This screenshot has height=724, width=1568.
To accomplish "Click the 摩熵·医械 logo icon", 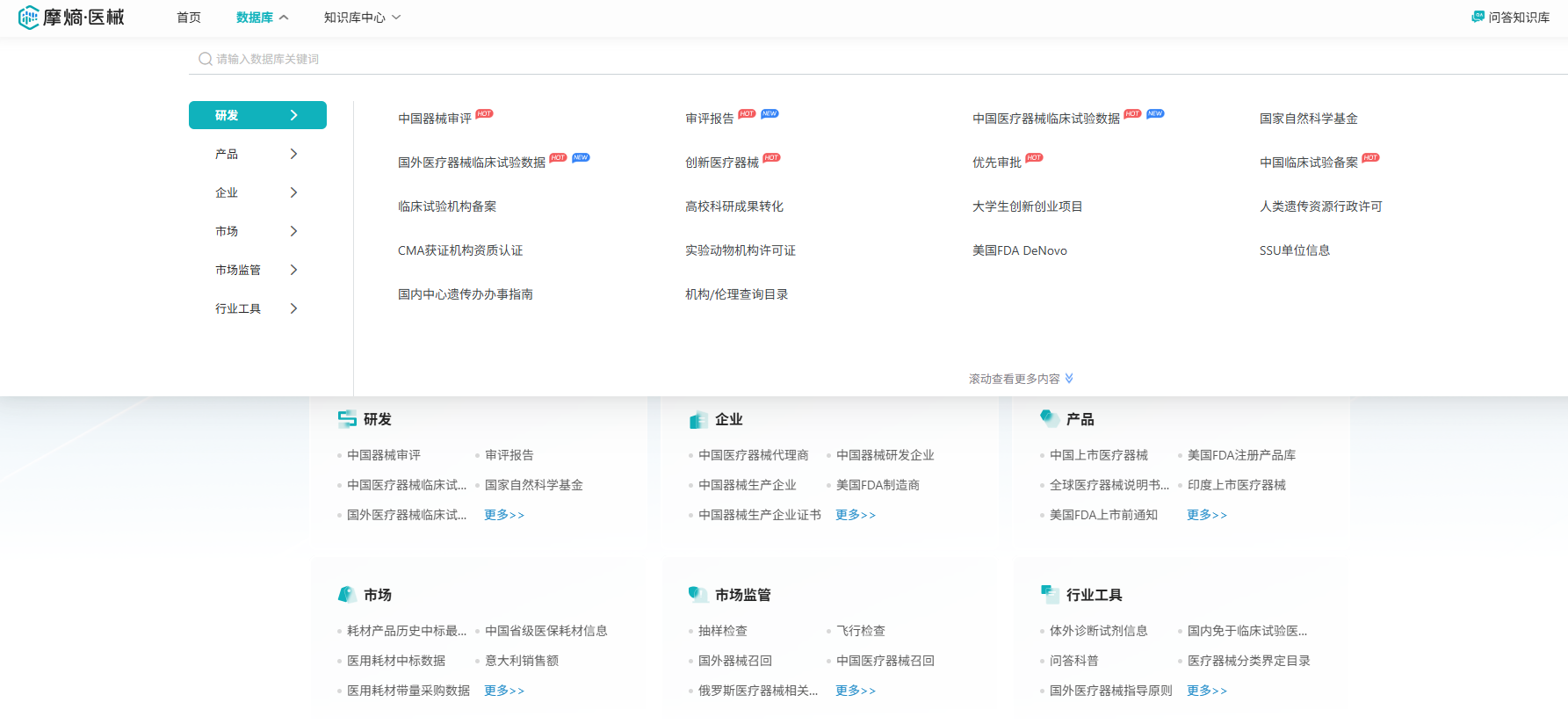I will pyautogui.click(x=28, y=17).
